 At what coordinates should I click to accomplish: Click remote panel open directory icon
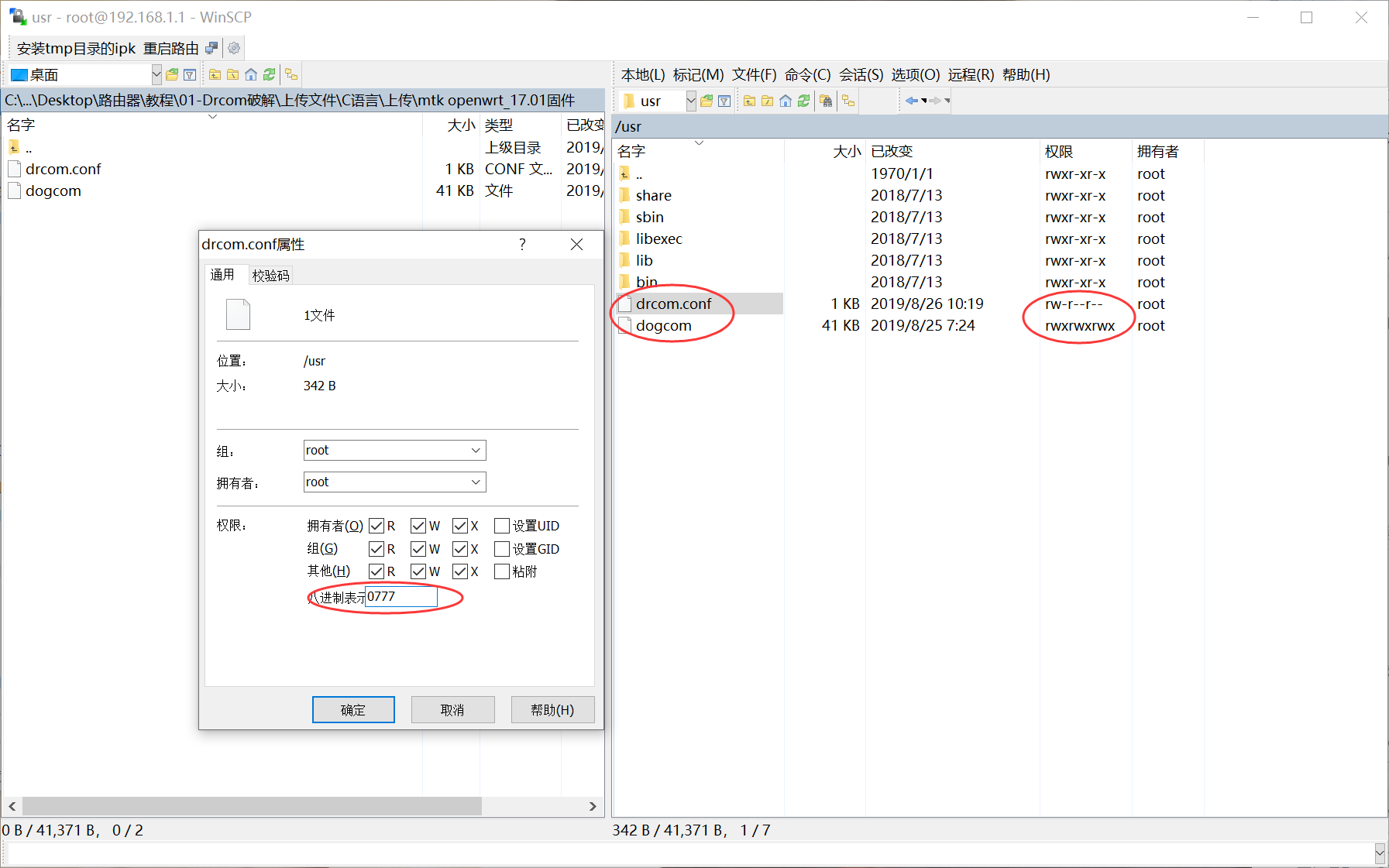tap(707, 101)
